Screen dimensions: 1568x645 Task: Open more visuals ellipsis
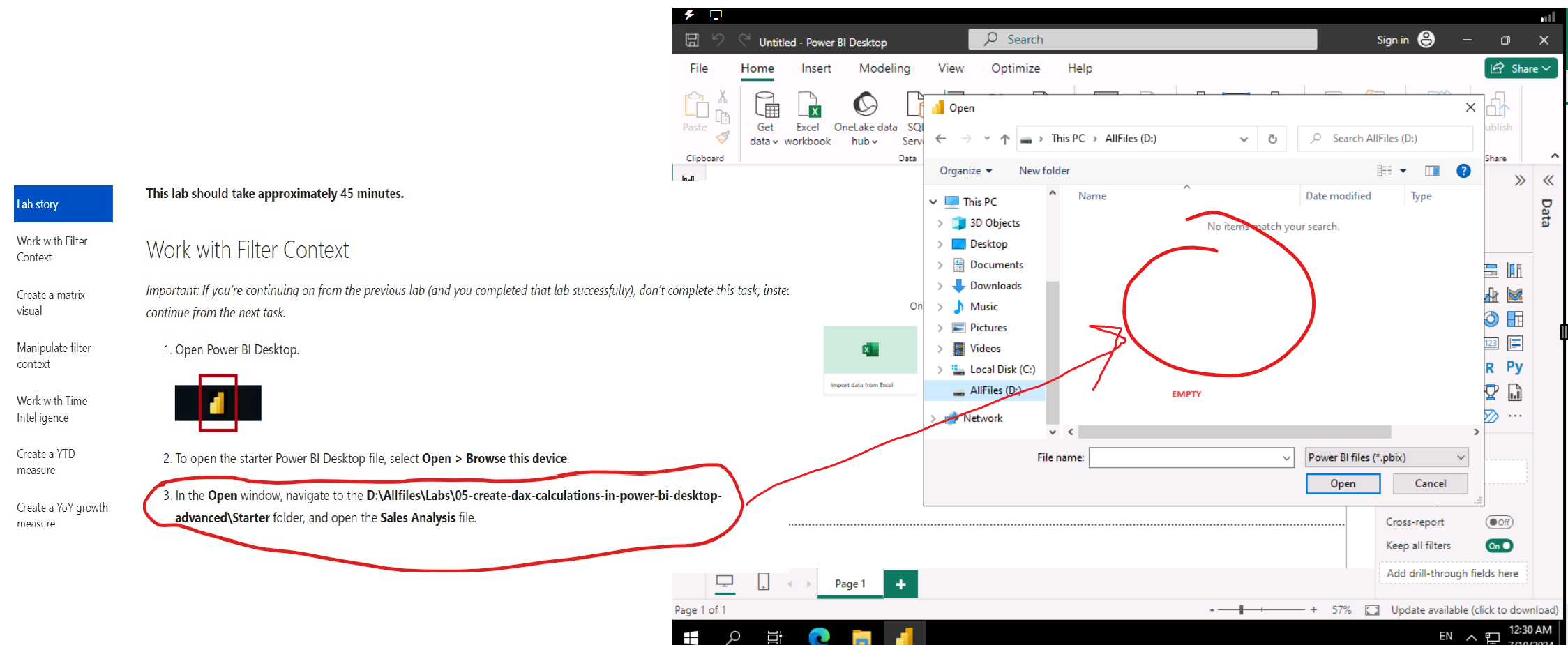[1514, 416]
